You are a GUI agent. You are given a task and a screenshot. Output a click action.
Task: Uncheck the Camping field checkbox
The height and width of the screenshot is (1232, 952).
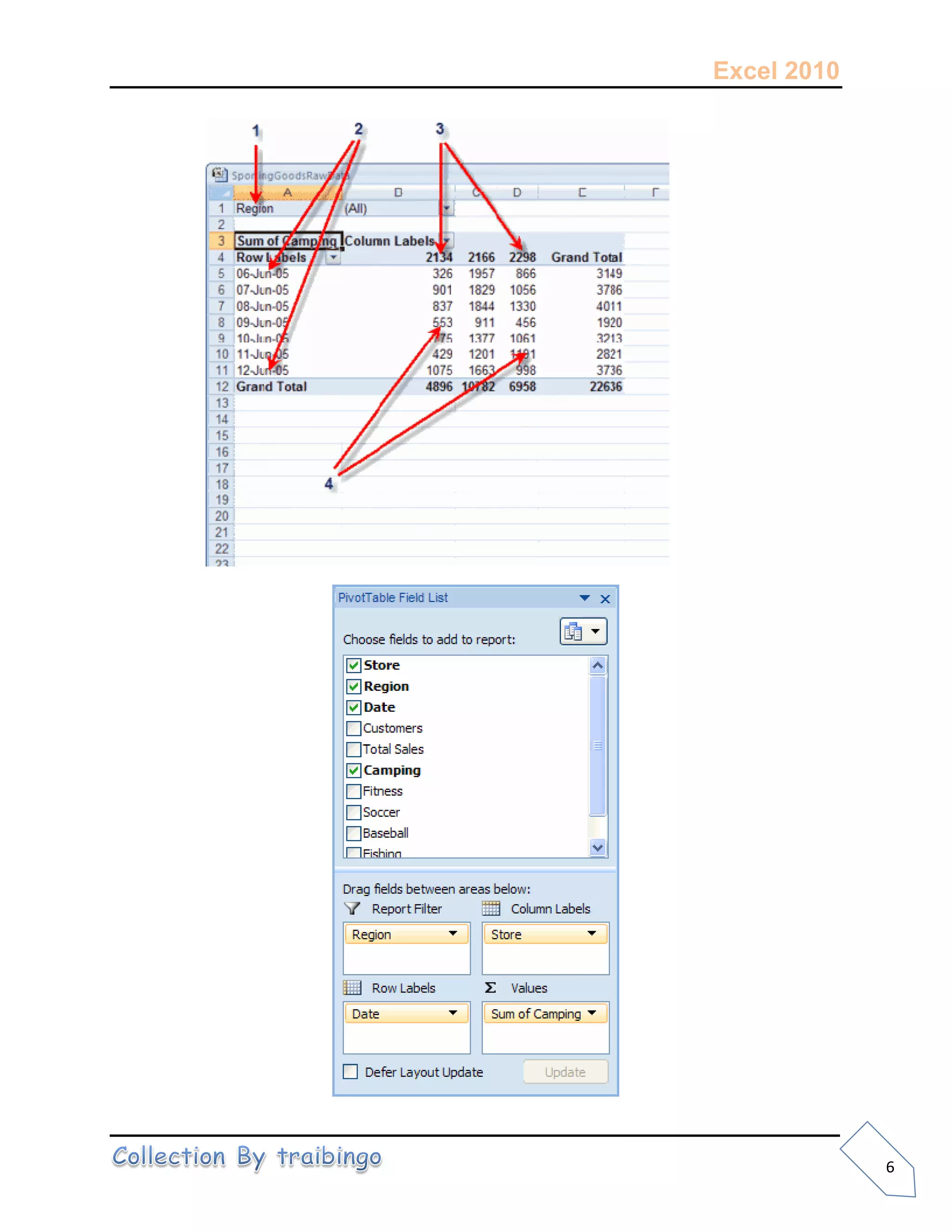pyautogui.click(x=354, y=770)
